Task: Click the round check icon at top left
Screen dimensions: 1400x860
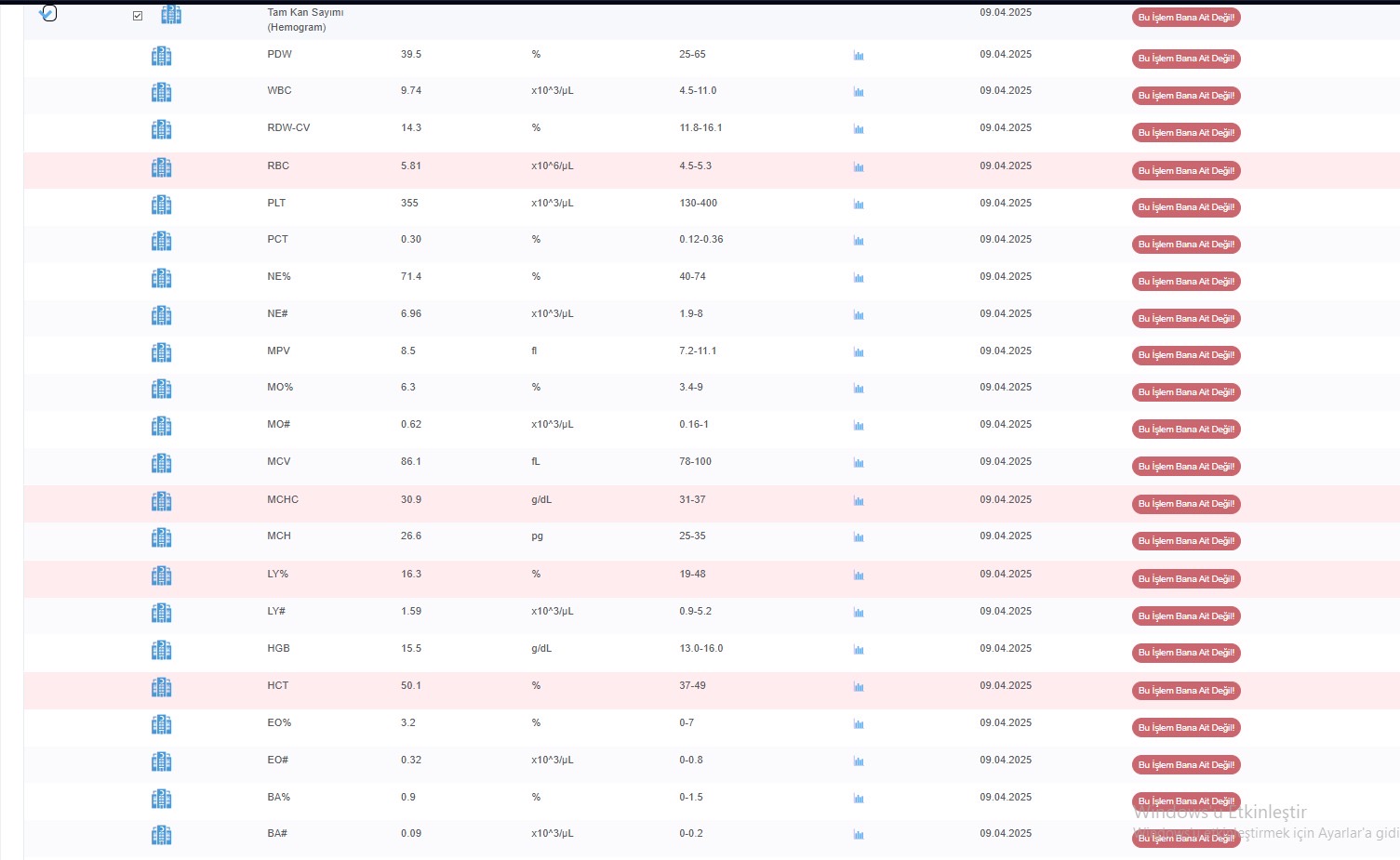Action: tap(49, 13)
